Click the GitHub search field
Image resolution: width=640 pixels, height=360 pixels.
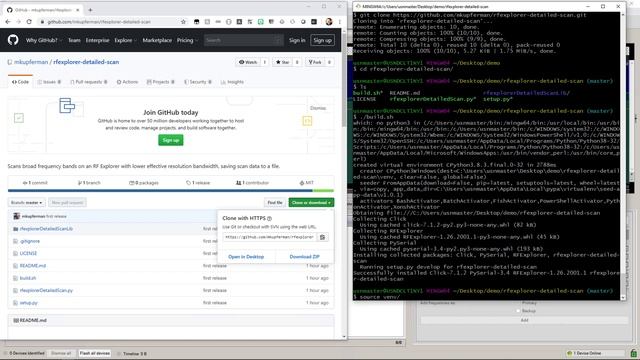(243, 40)
